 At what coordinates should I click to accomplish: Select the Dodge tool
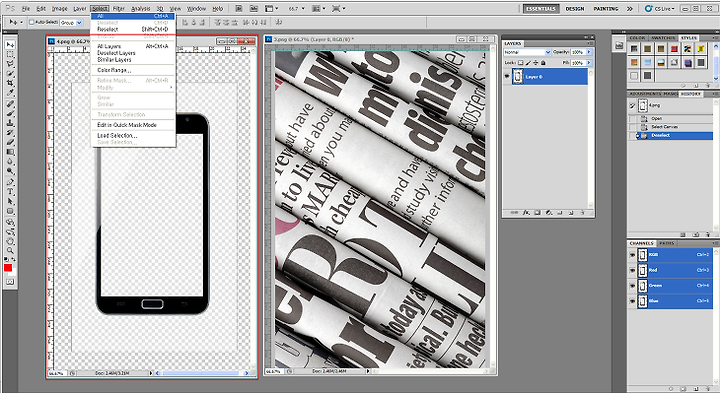[x=10, y=171]
